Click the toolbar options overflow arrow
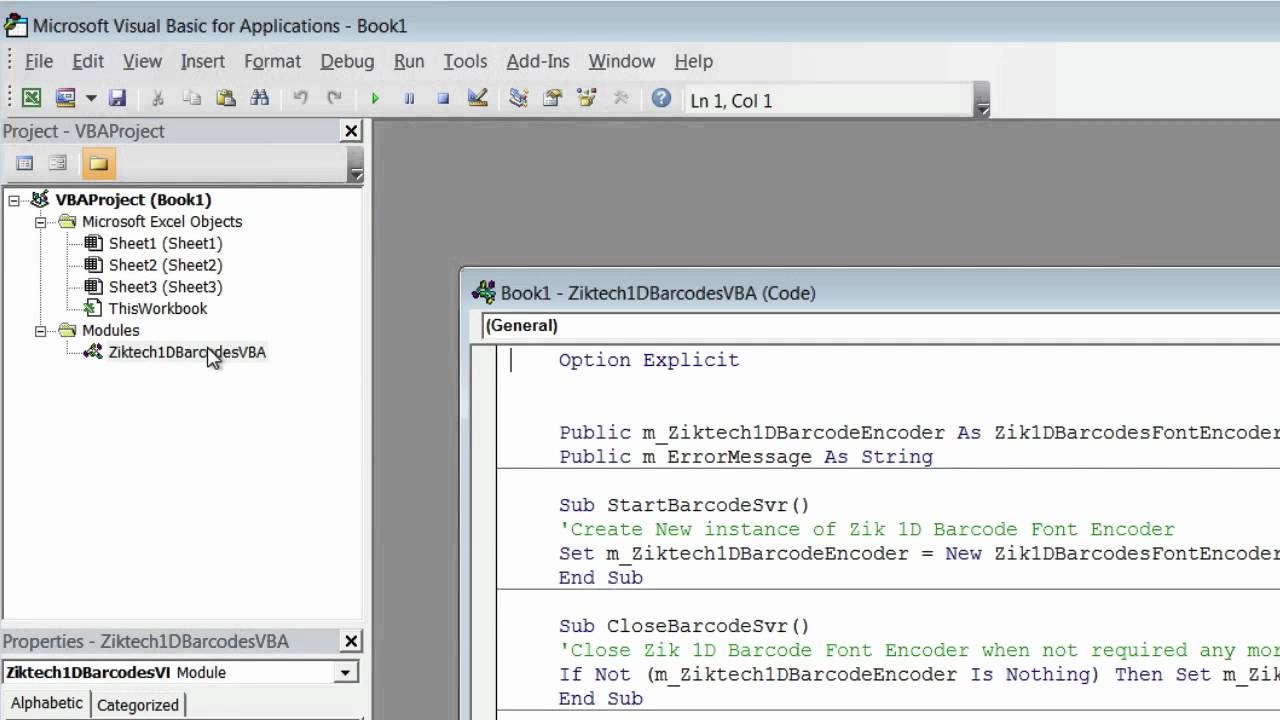 click(x=982, y=101)
